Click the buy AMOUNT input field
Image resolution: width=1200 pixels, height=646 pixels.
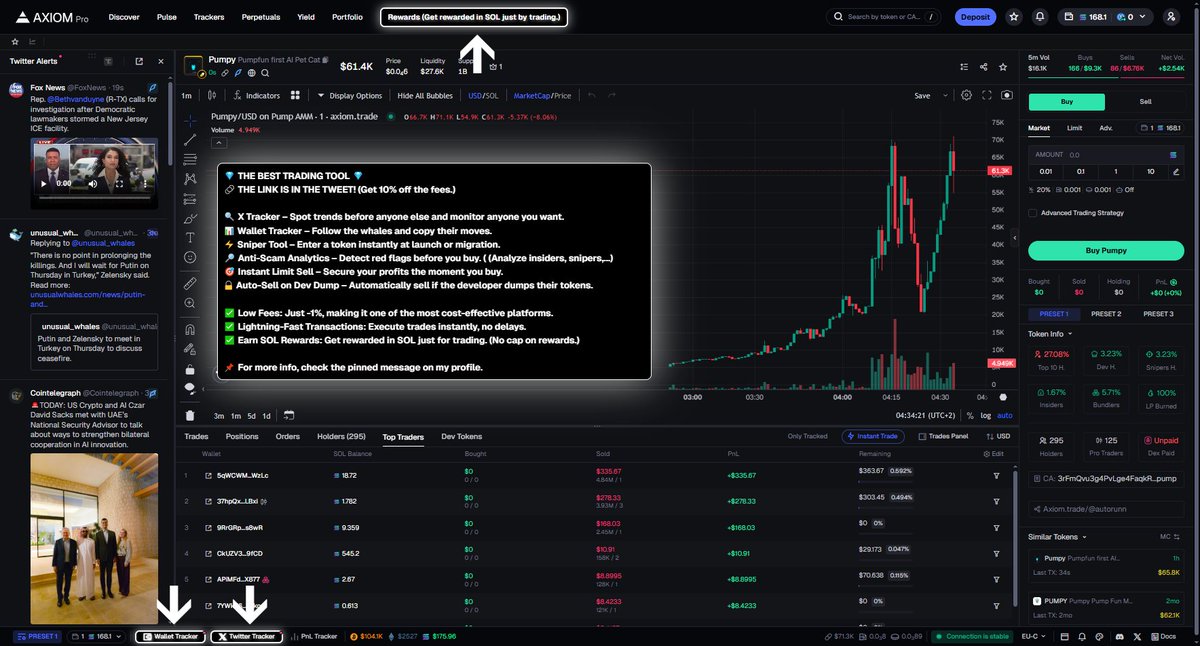1105,155
